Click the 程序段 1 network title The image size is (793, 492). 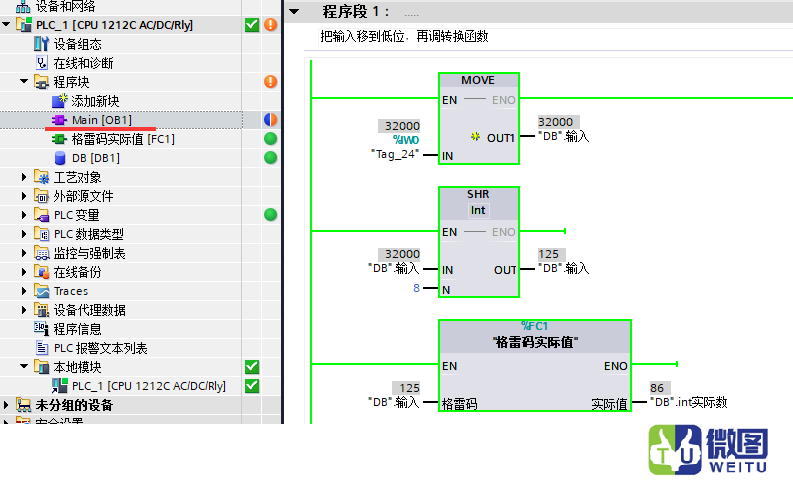[356, 11]
